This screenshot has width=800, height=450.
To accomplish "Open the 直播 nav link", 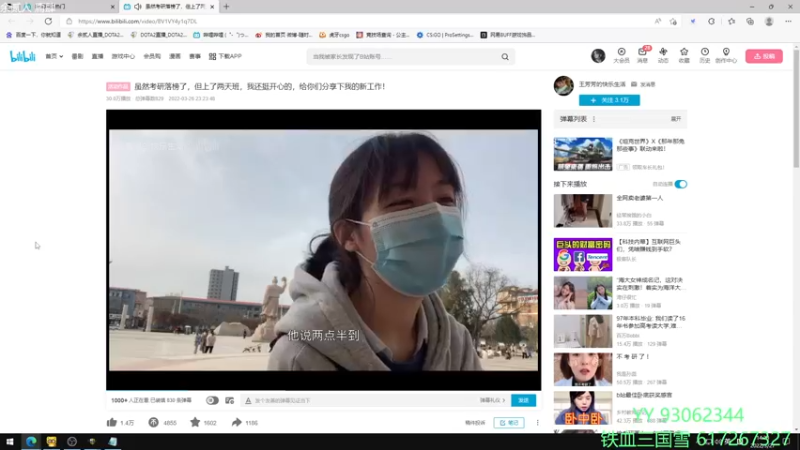I will 97,56.
